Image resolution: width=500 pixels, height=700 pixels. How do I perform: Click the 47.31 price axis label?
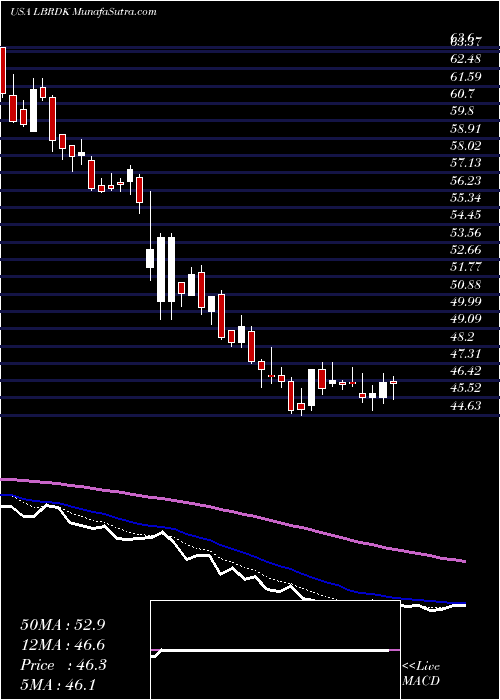tap(465, 354)
